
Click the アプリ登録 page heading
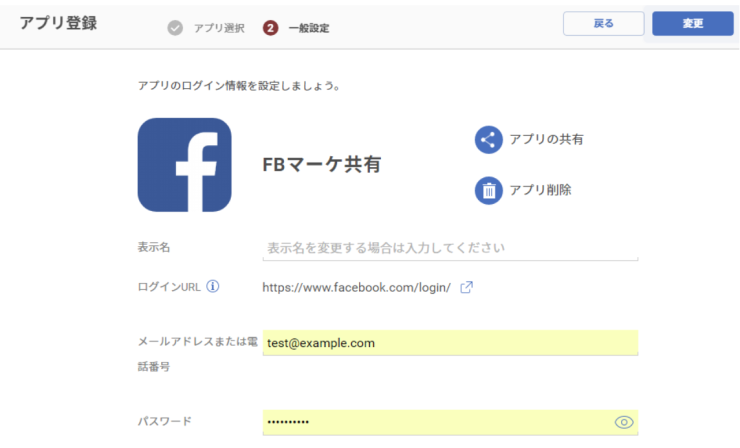pyautogui.click(x=58, y=24)
